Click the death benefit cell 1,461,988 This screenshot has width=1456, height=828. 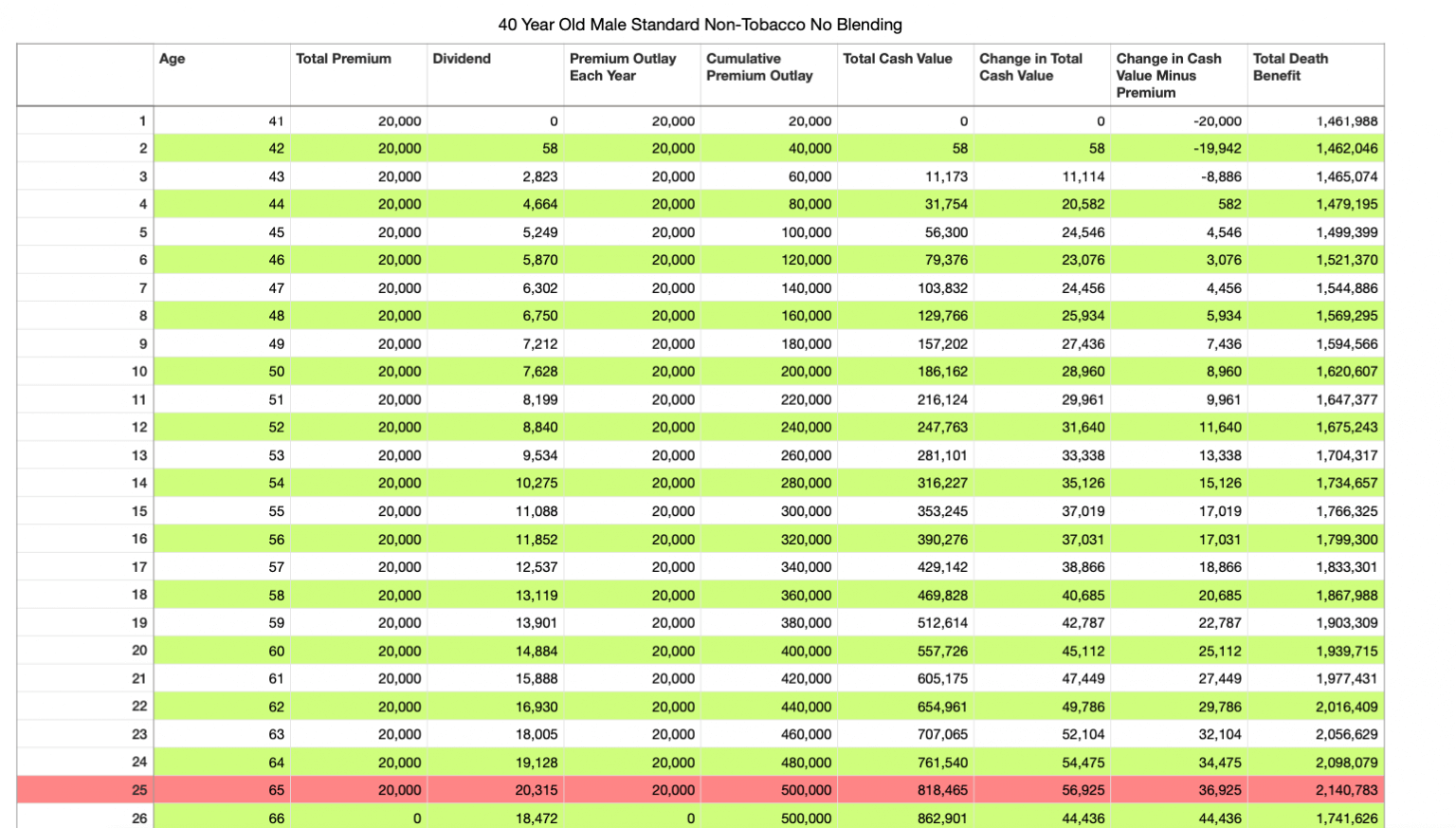pyautogui.click(x=1346, y=121)
